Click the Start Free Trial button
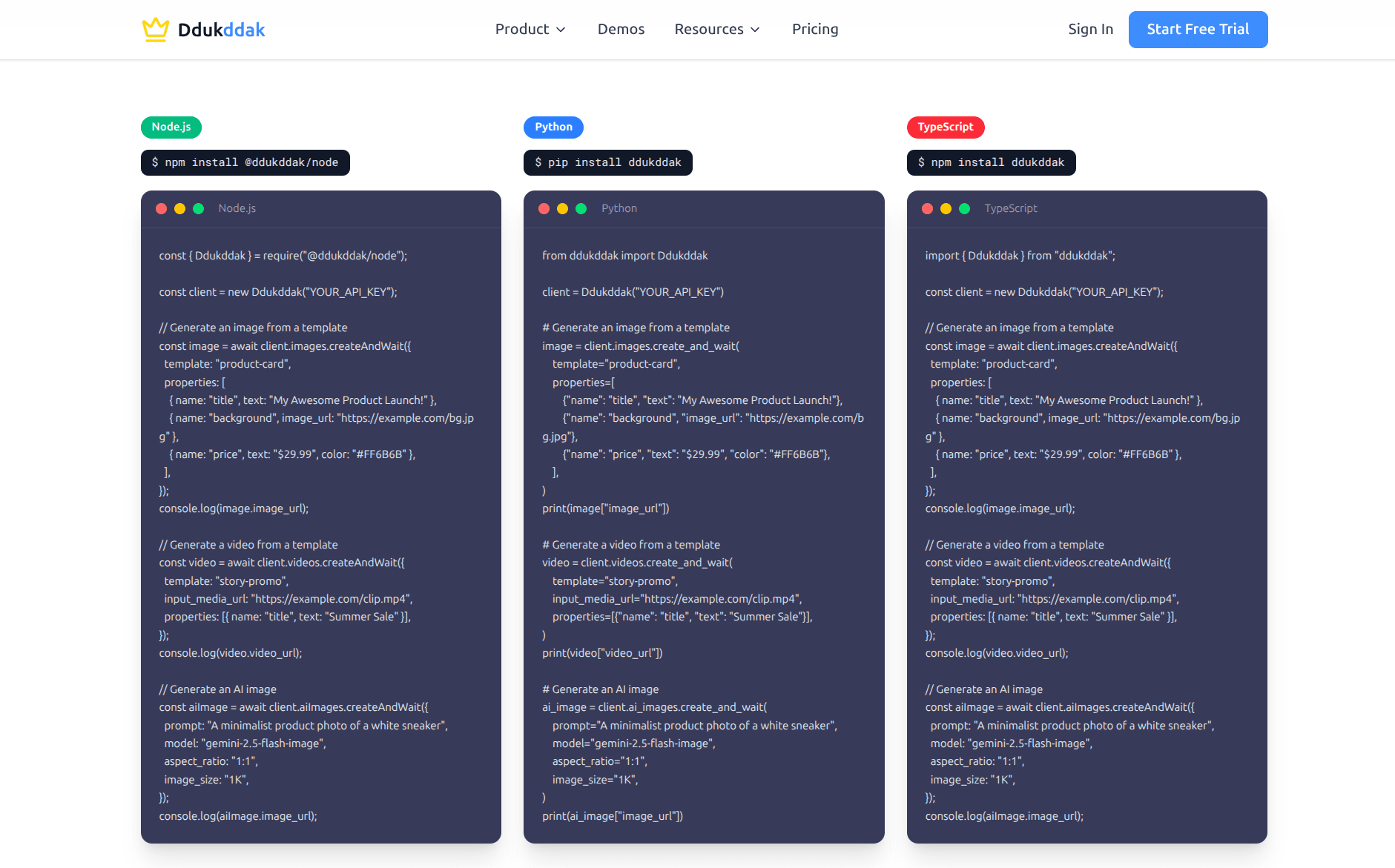Screen dimensions: 1395x868 (1198, 29)
